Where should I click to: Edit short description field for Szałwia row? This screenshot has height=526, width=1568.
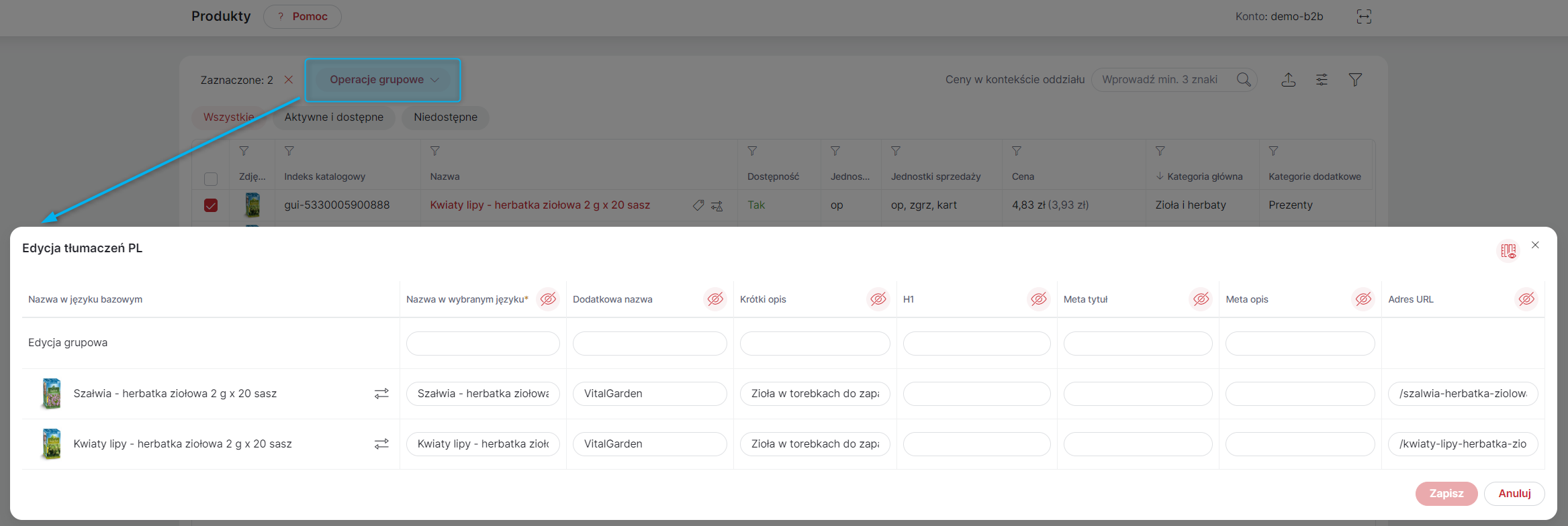coord(815,394)
